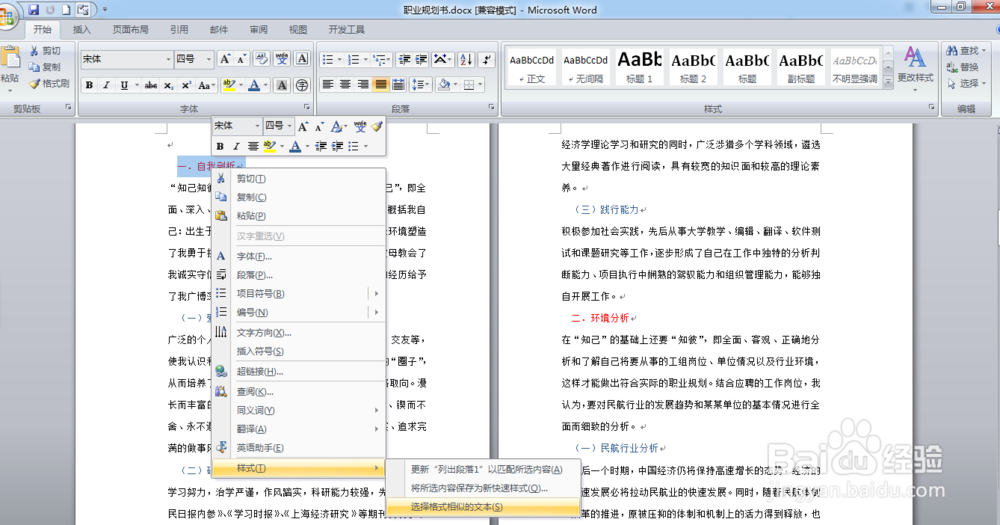Apply ribbon Character Border icon
Viewport: 1000px width, 525px height.
pos(302,59)
